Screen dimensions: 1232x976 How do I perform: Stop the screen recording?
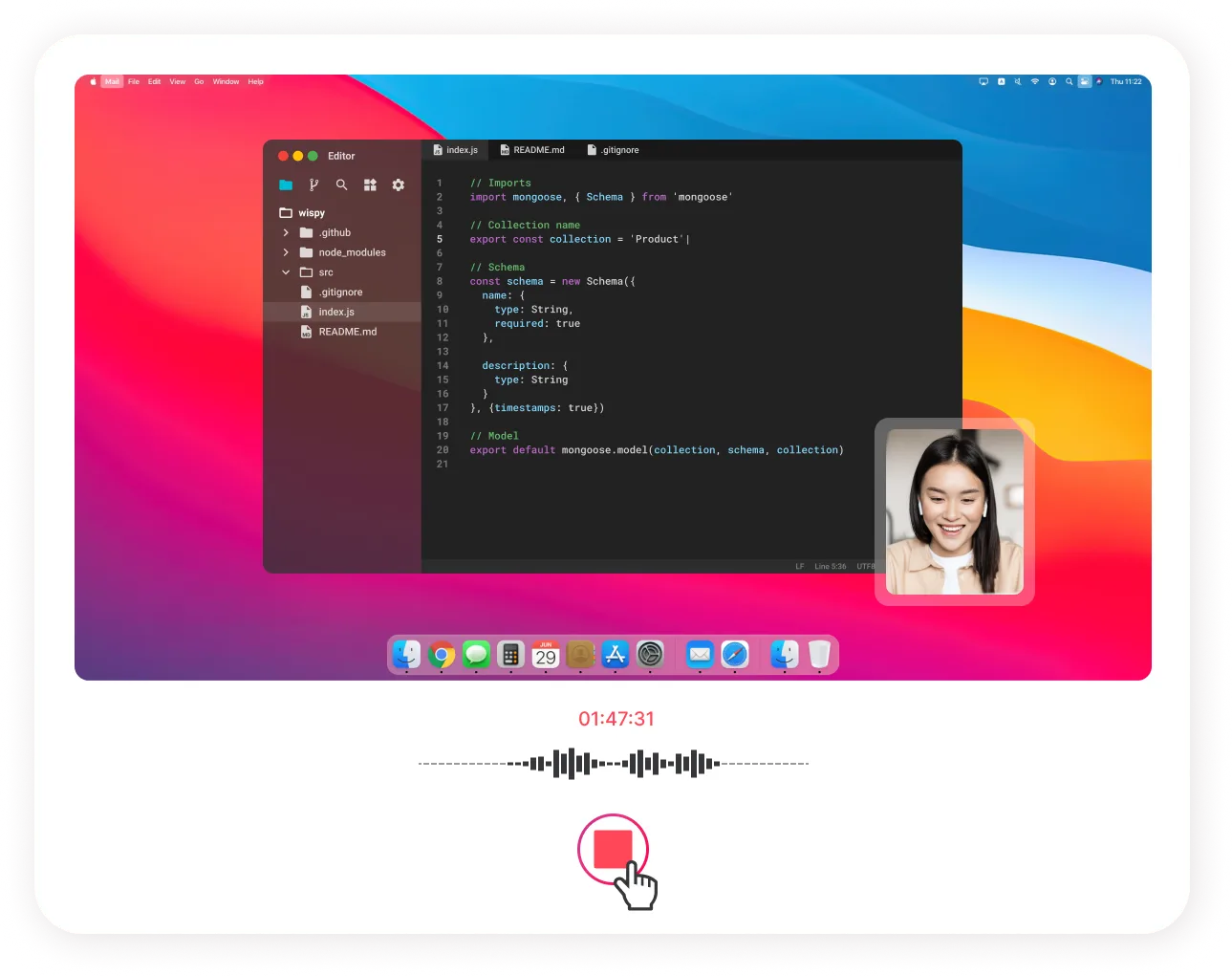click(x=613, y=850)
